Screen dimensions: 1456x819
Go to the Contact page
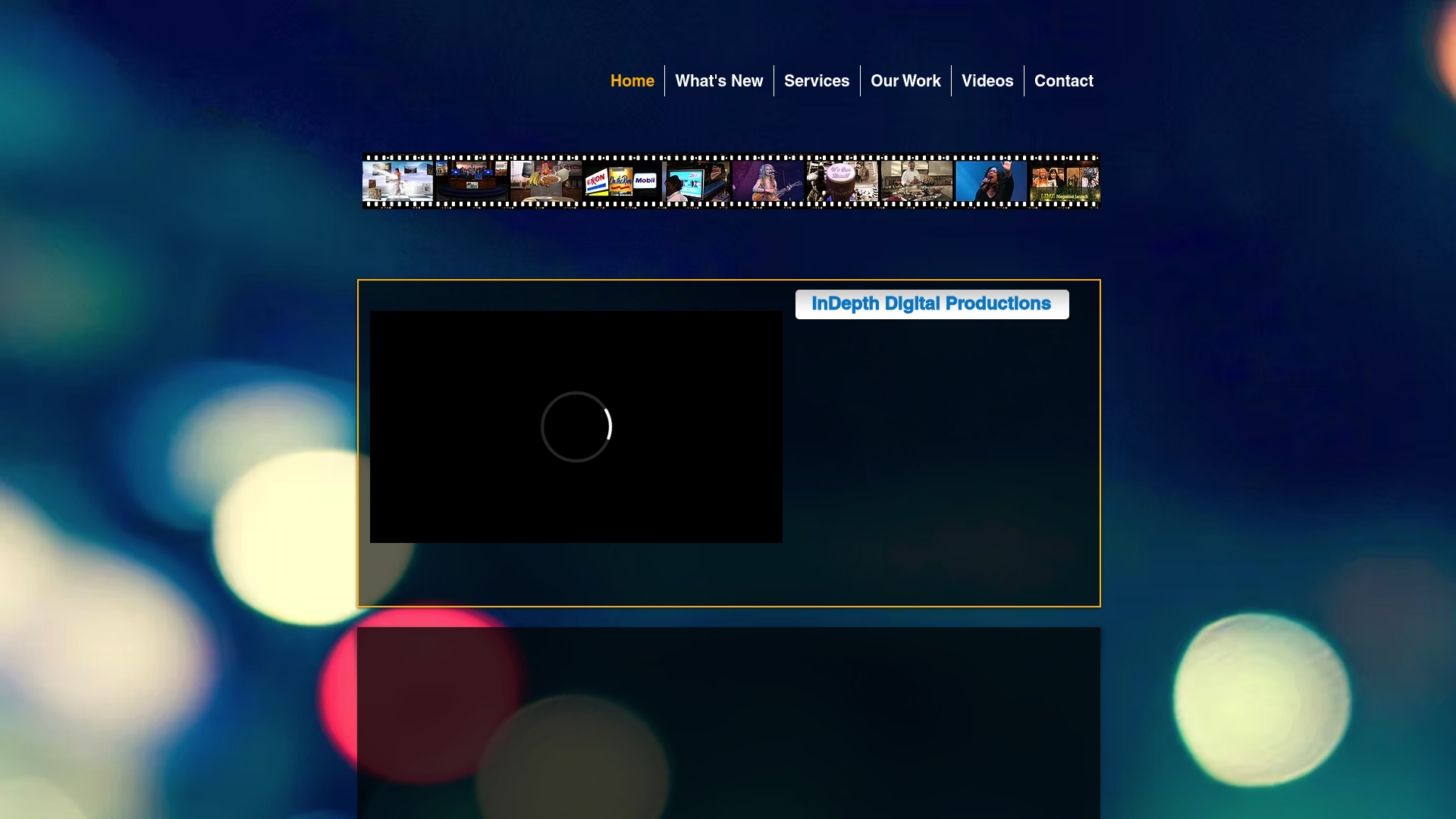(x=1063, y=81)
